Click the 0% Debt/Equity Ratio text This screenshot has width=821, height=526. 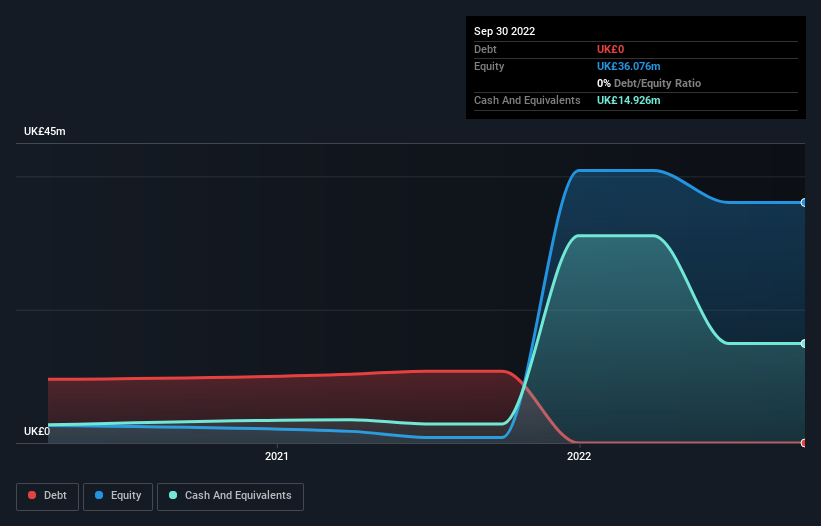(649, 83)
